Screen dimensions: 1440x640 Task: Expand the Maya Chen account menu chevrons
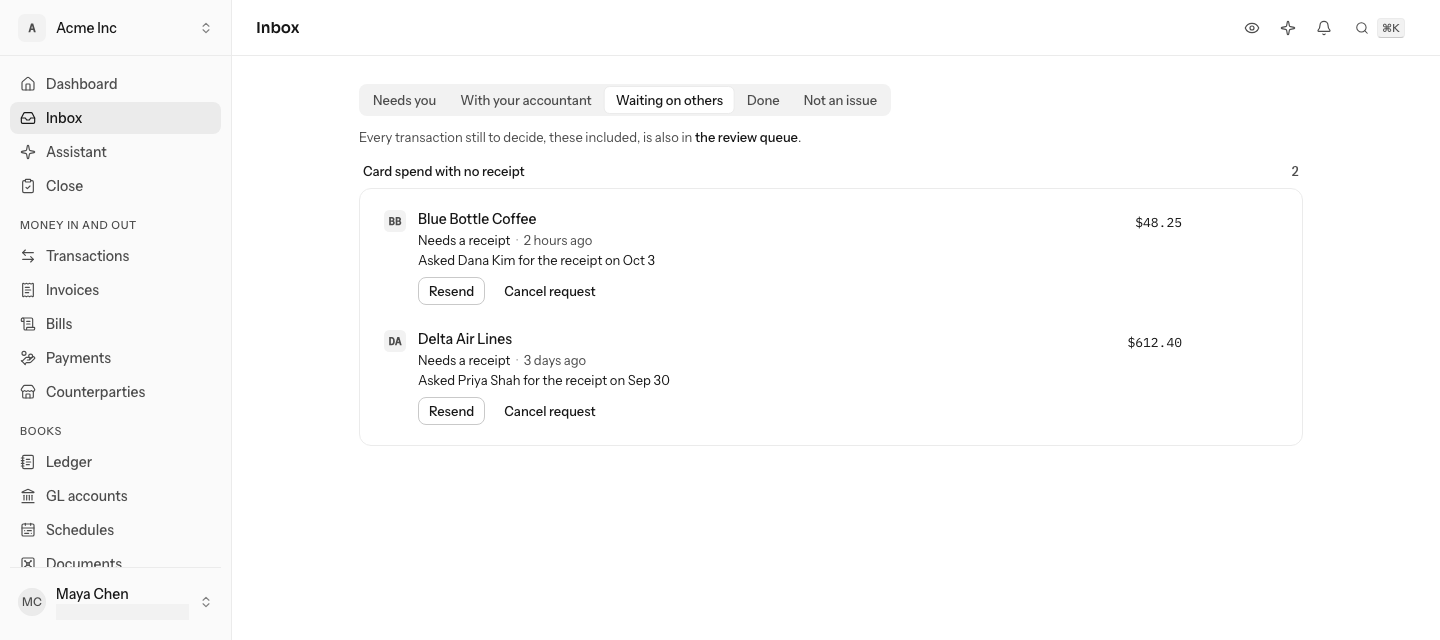coord(206,602)
